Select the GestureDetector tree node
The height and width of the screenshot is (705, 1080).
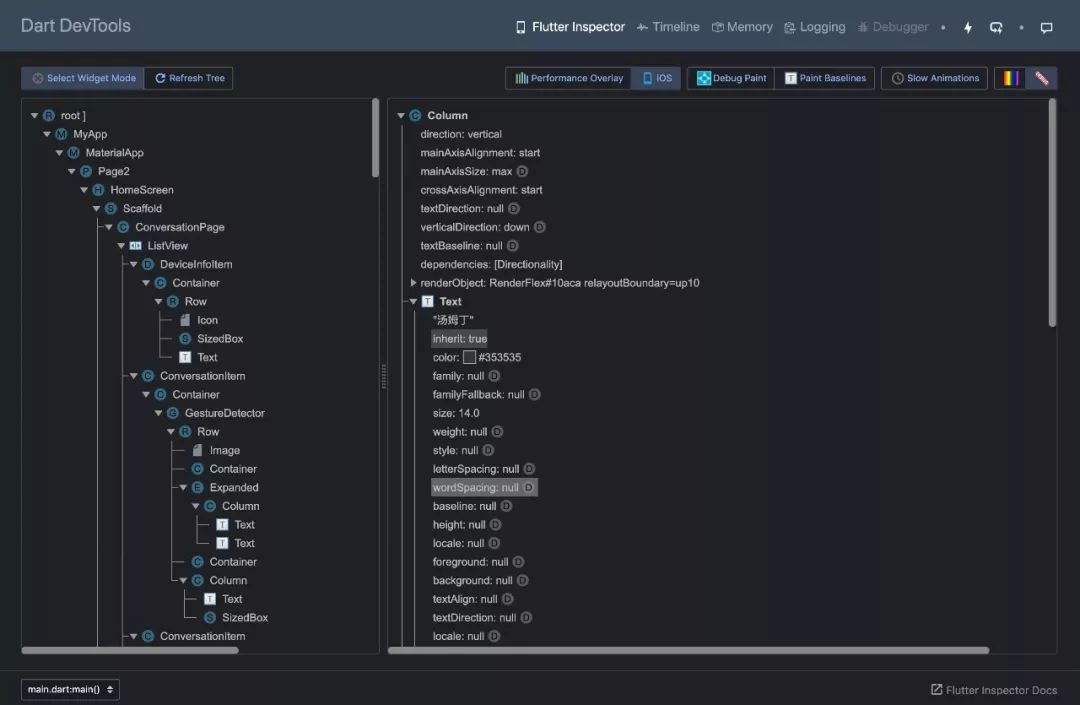pyautogui.click(x=225, y=413)
